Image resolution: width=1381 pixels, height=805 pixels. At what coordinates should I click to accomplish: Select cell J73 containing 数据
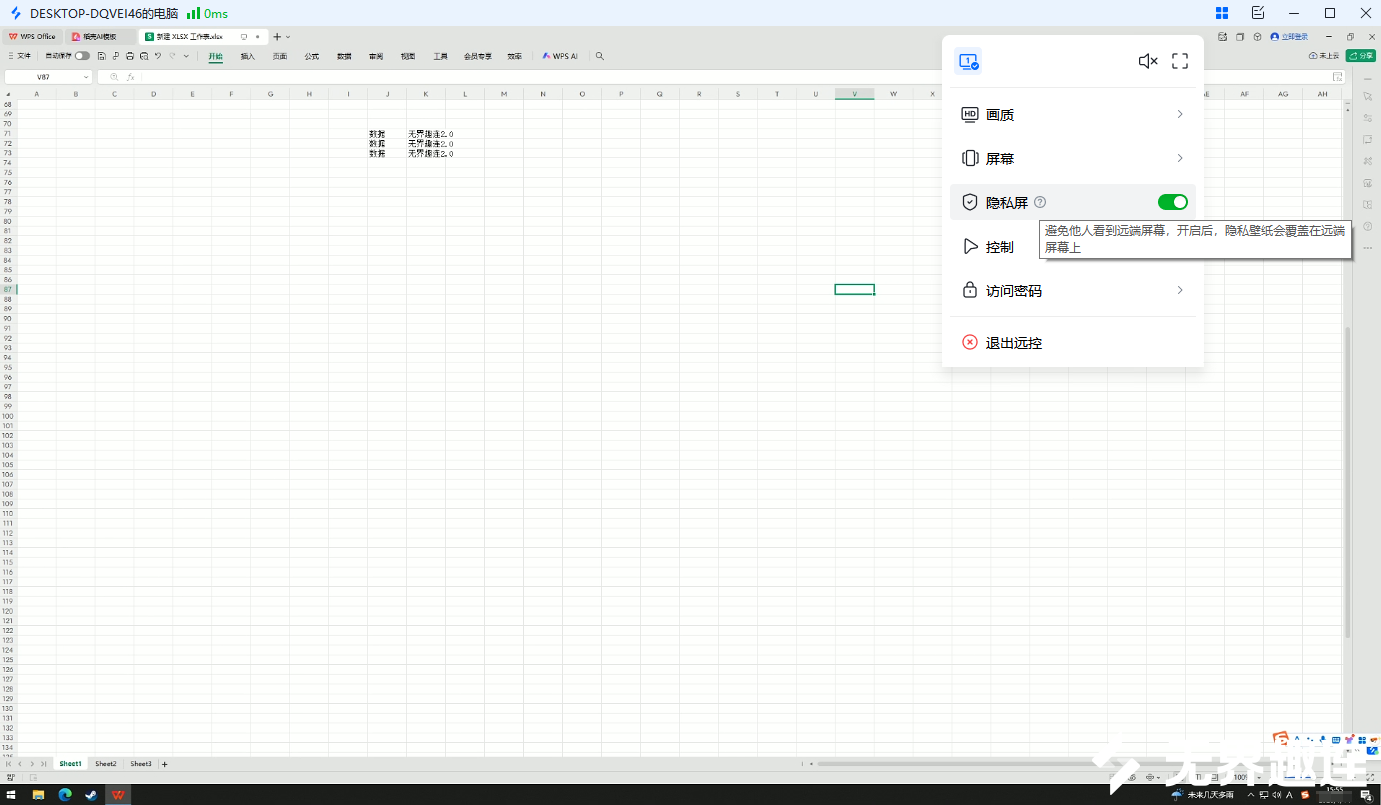pyautogui.click(x=386, y=153)
